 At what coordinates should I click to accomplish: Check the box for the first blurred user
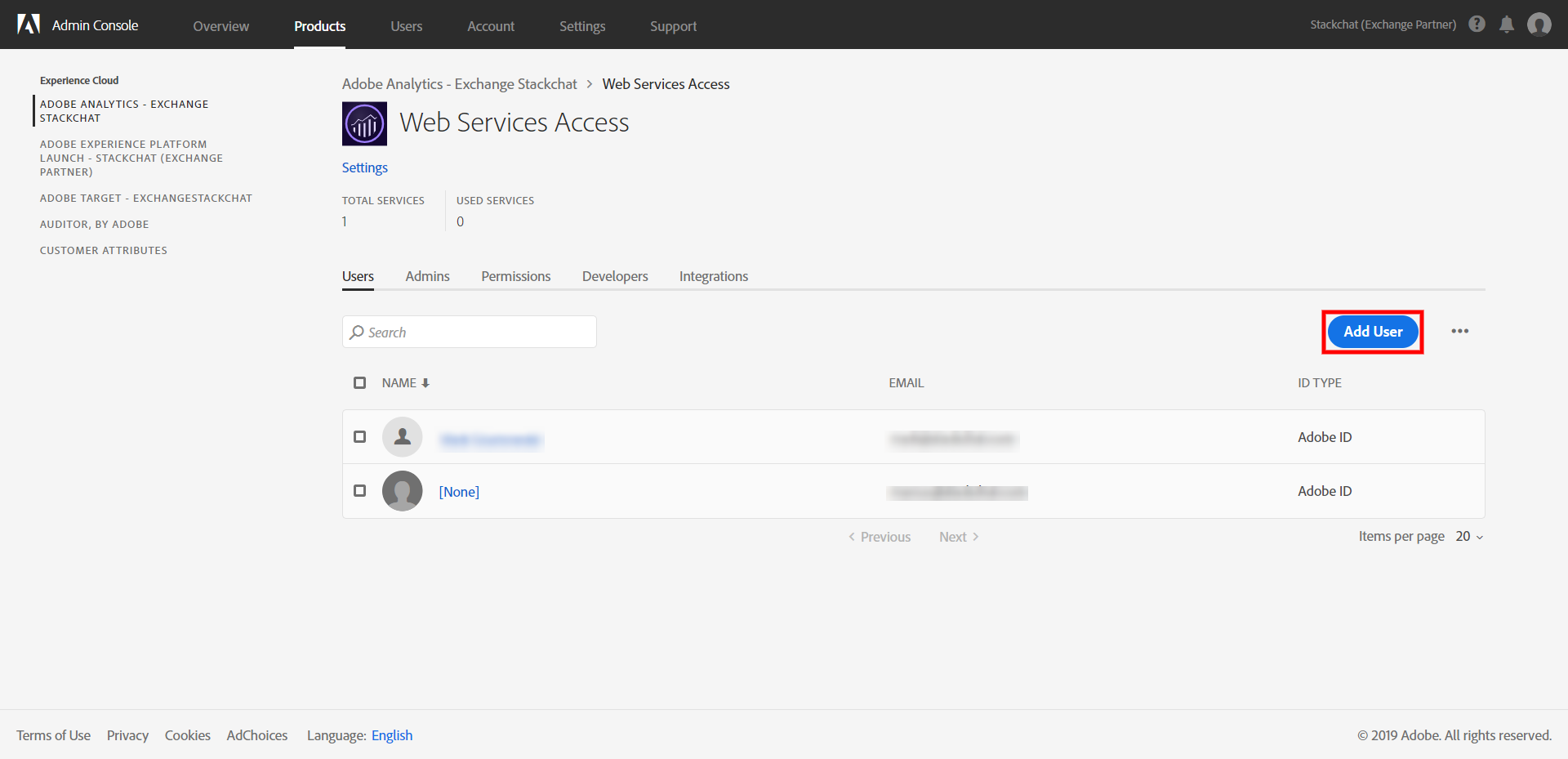[x=359, y=436]
